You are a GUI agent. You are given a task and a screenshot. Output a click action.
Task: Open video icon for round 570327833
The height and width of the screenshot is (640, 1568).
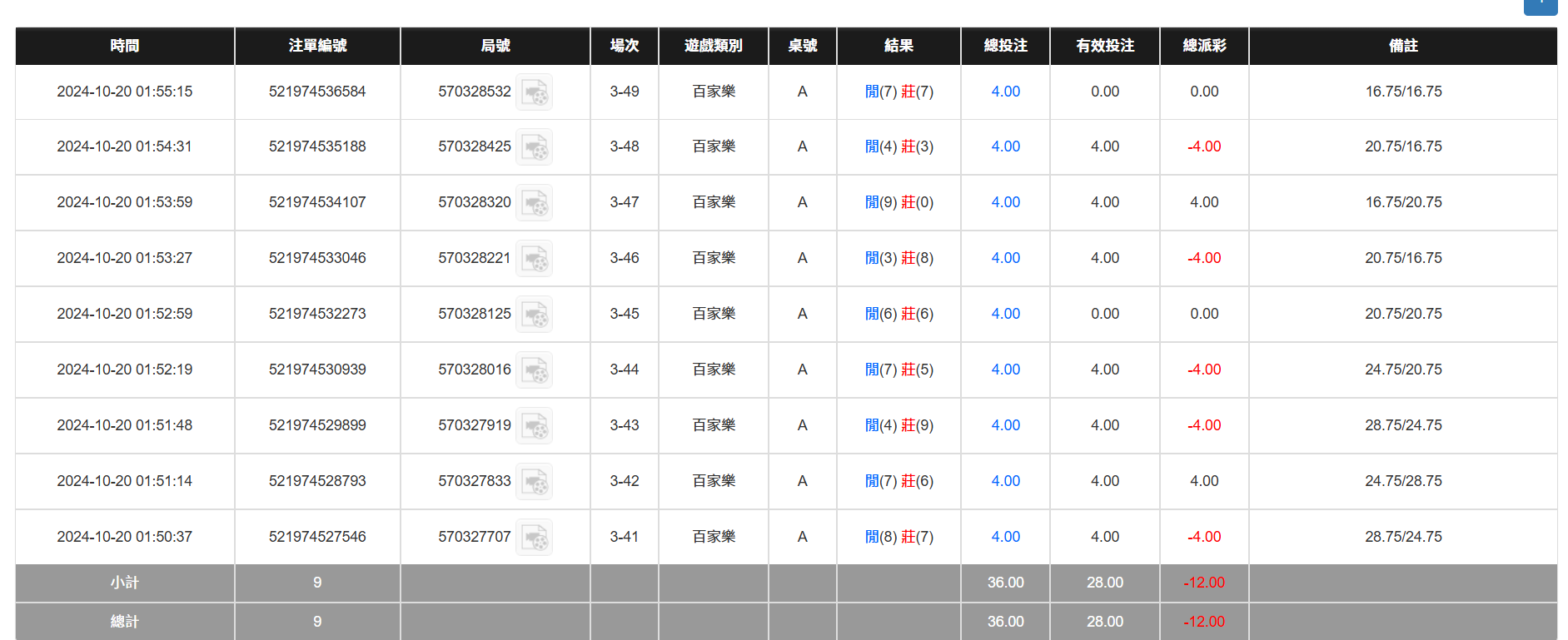click(x=534, y=482)
